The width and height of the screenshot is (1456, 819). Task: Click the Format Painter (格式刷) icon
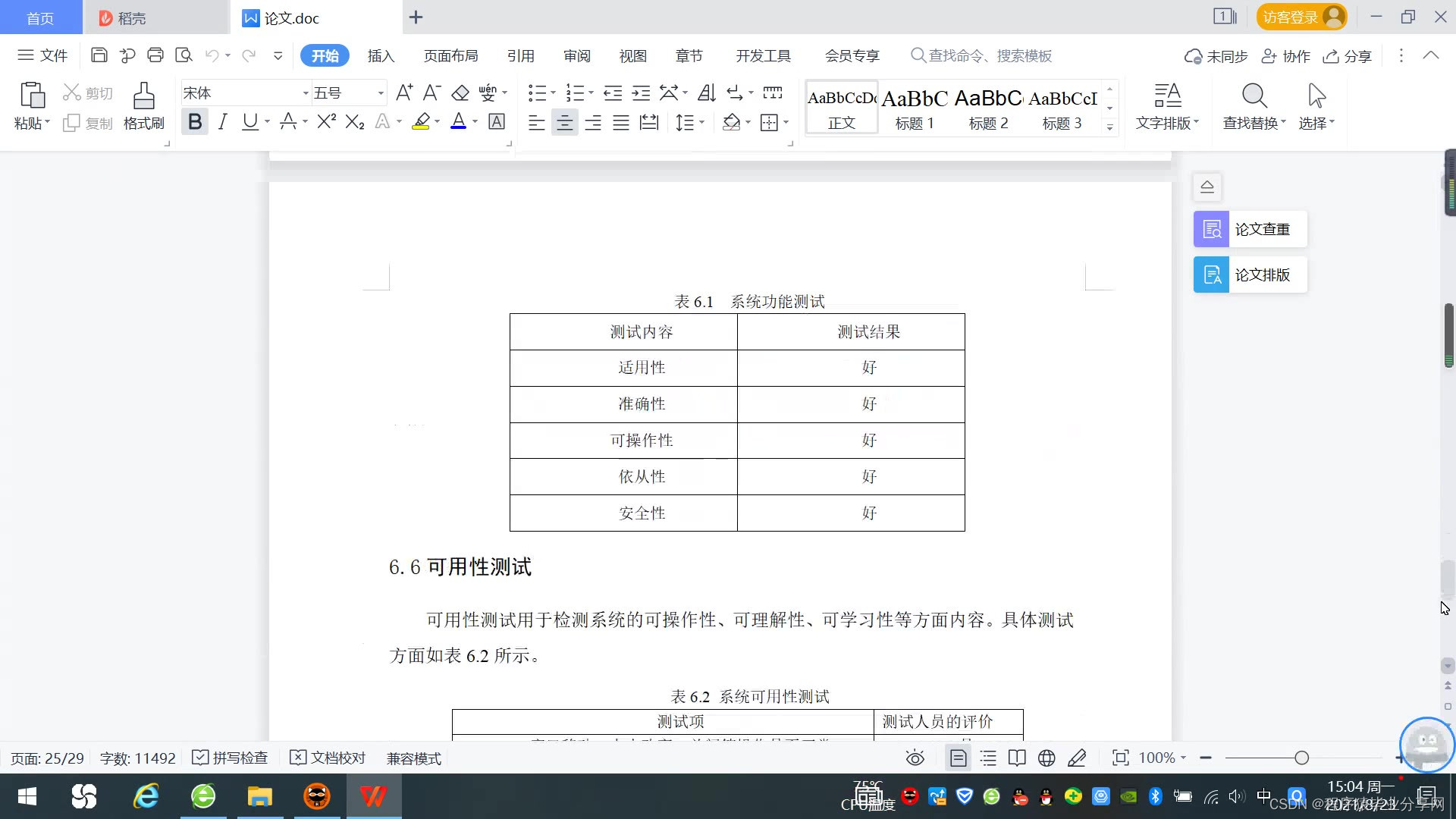click(x=143, y=105)
